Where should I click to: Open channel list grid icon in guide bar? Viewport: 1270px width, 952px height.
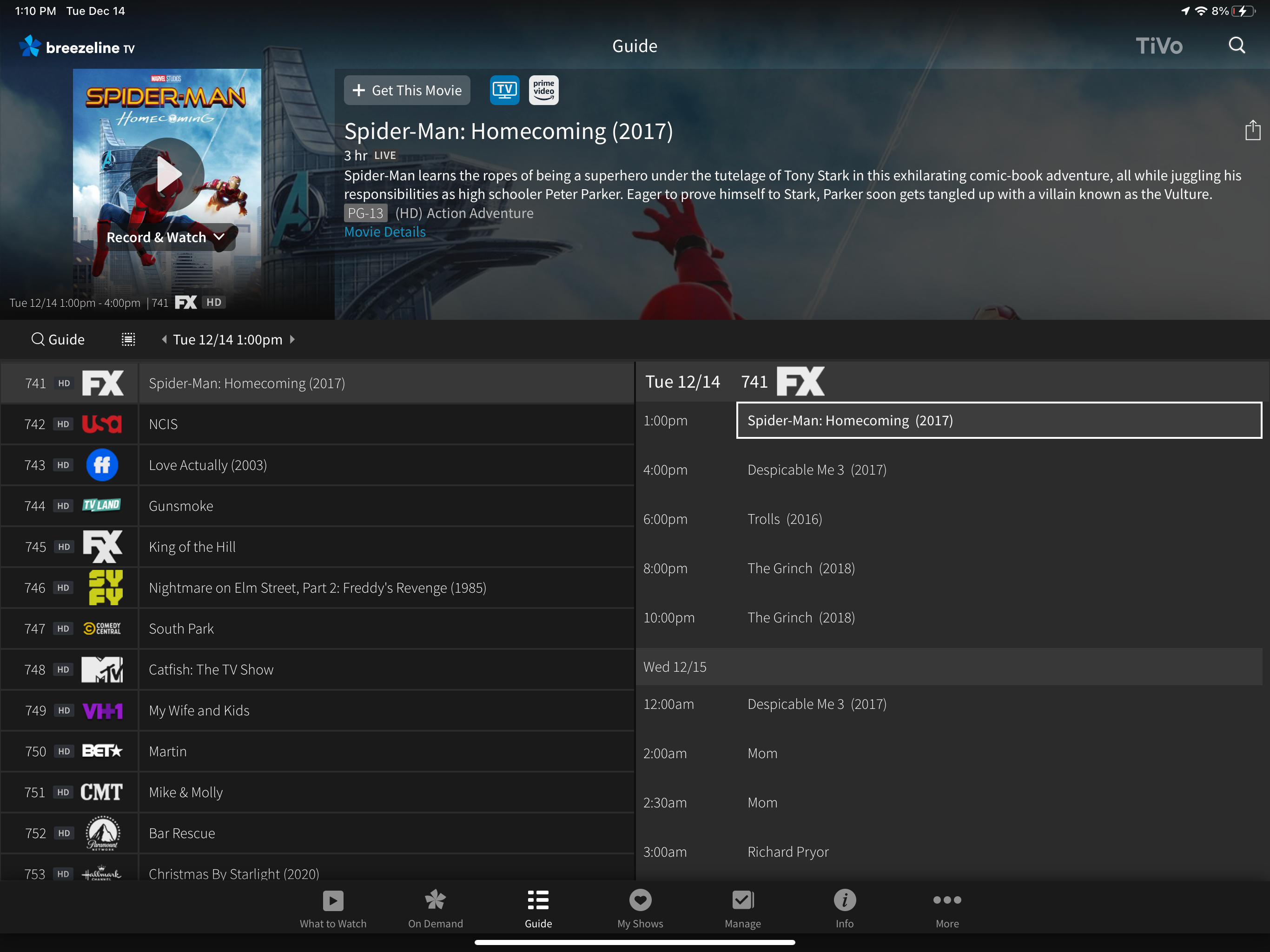(x=128, y=339)
